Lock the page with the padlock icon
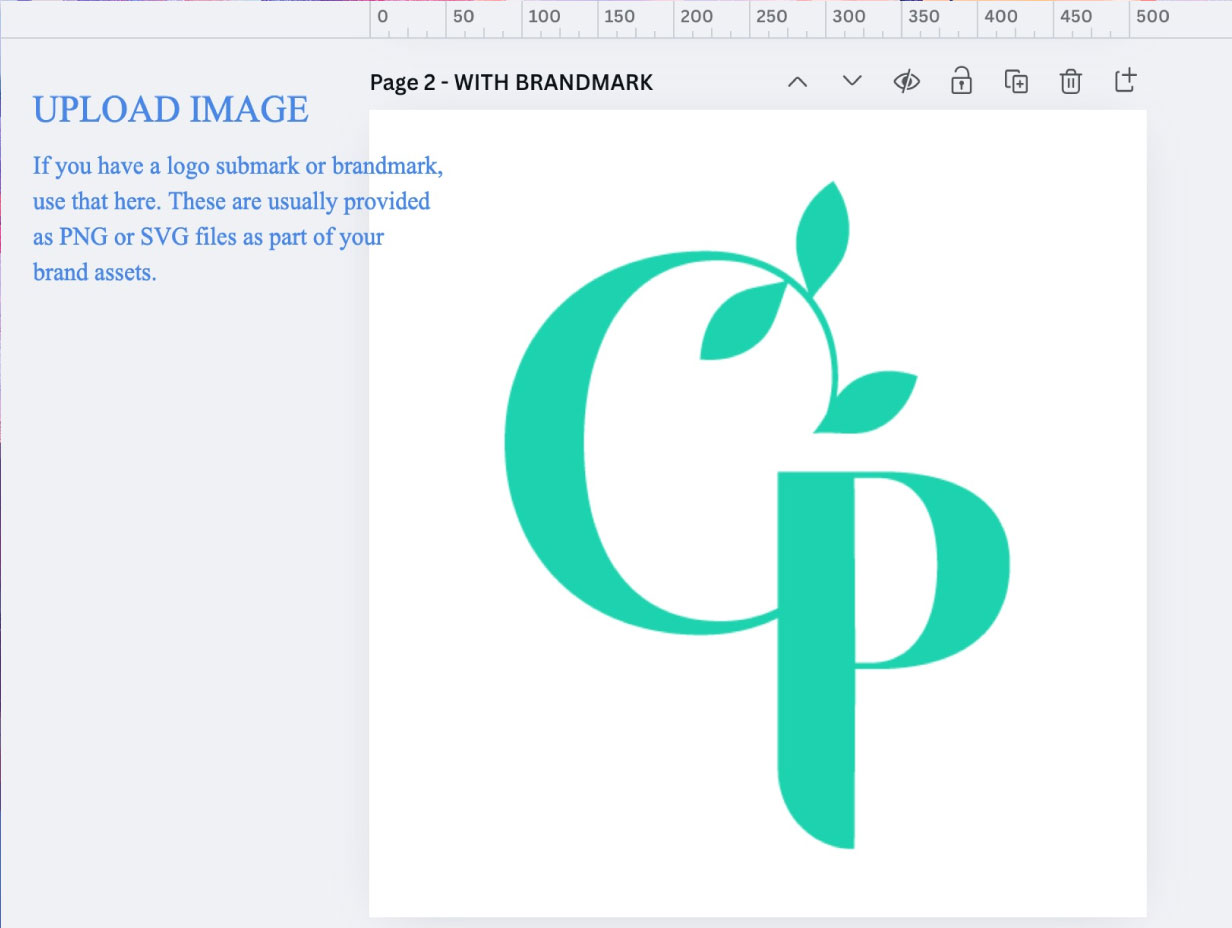The height and width of the screenshot is (928, 1232). [x=961, y=81]
